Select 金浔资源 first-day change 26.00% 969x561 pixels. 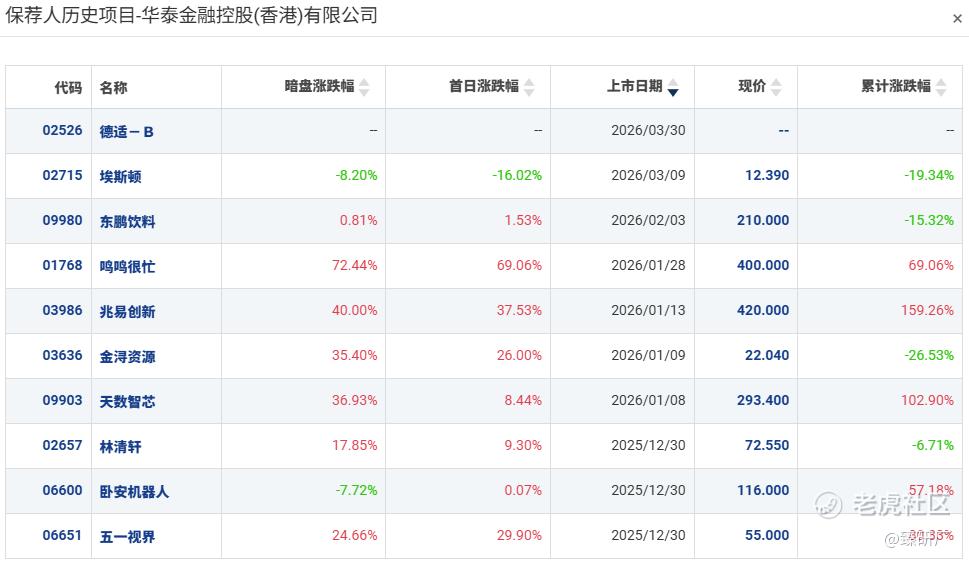(520, 356)
